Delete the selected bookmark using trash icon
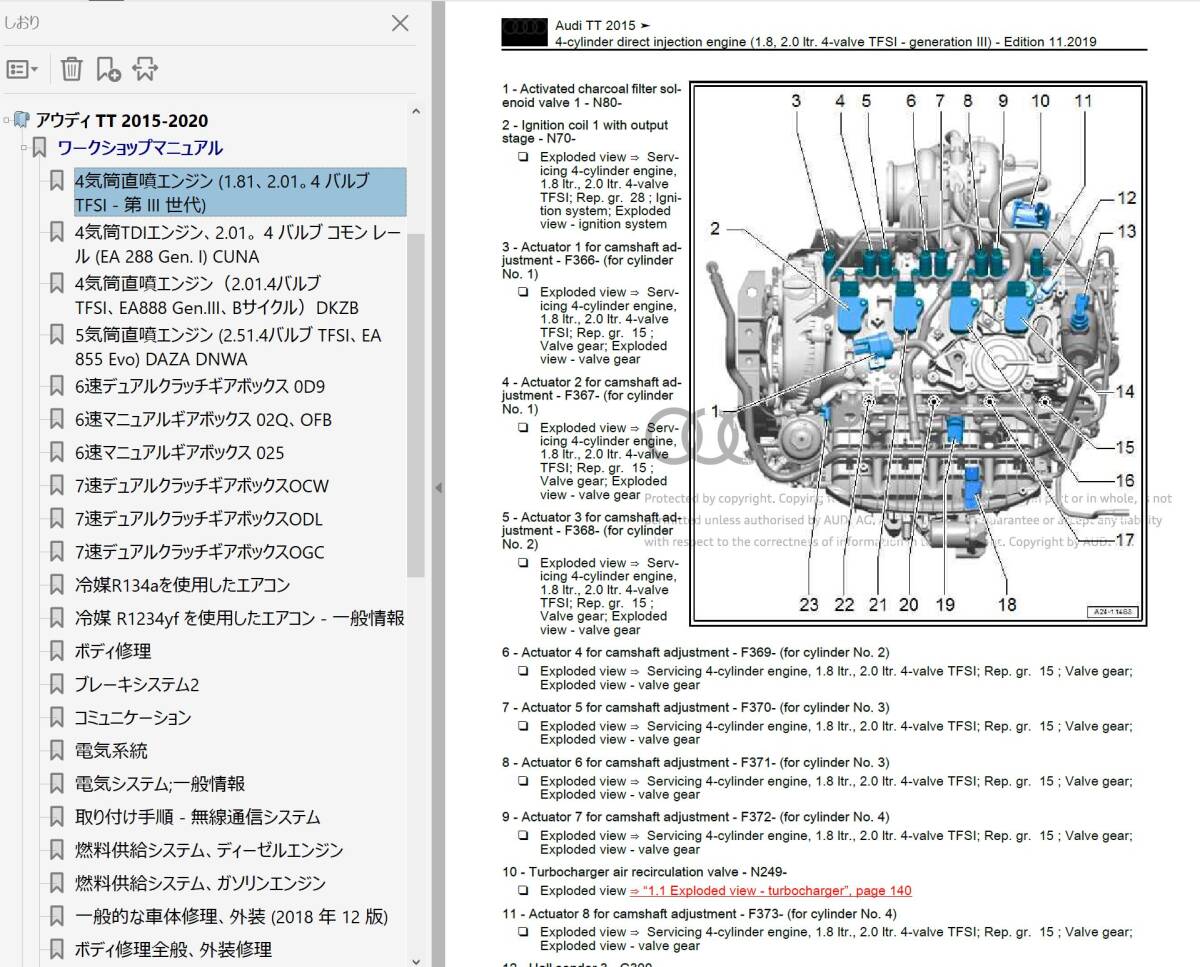The width and height of the screenshot is (1200, 967). pyautogui.click(x=70, y=68)
